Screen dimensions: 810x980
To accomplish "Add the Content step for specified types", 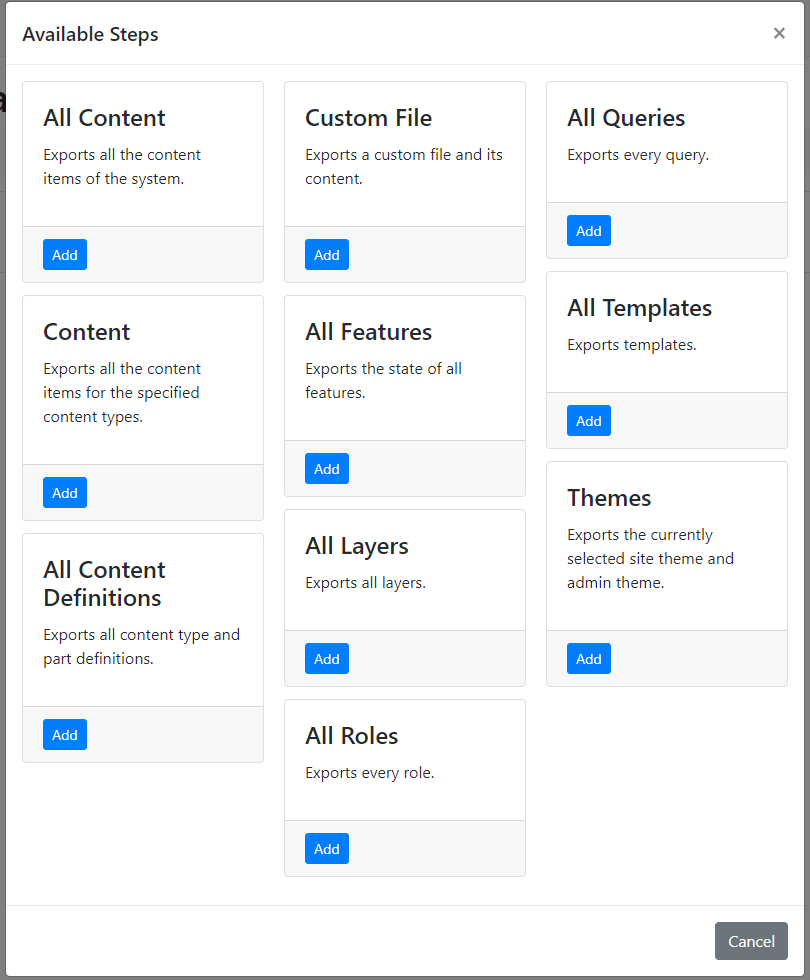I will [x=65, y=492].
